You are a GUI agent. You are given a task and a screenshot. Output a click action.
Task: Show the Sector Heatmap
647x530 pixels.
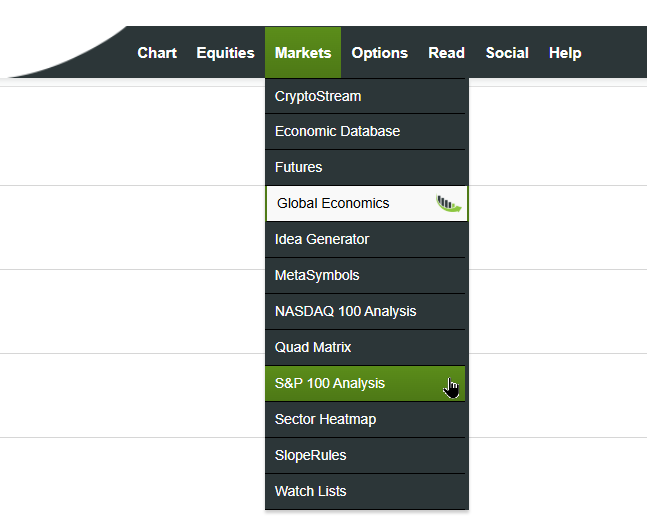pos(365,419)
